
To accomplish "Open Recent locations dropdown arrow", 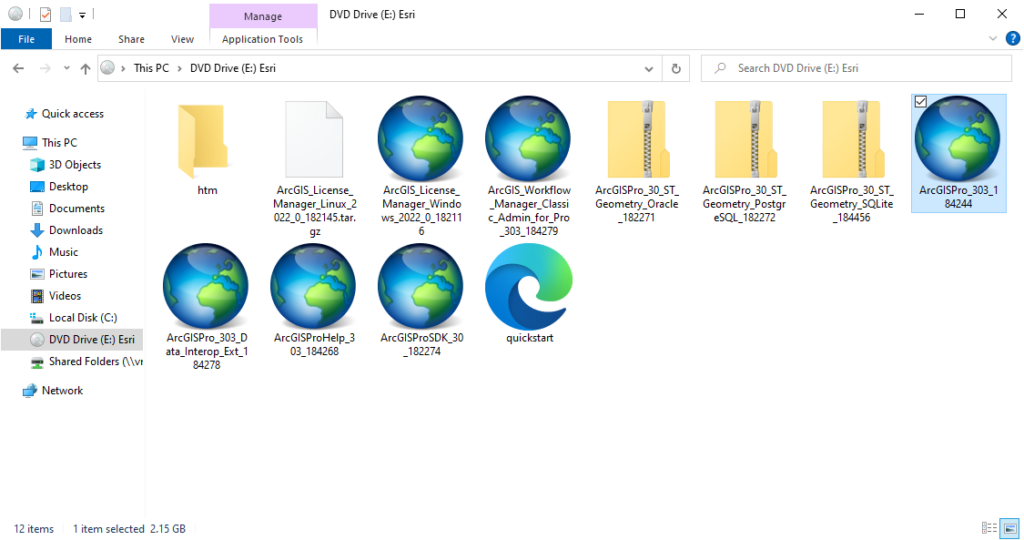I will (67, 68).
